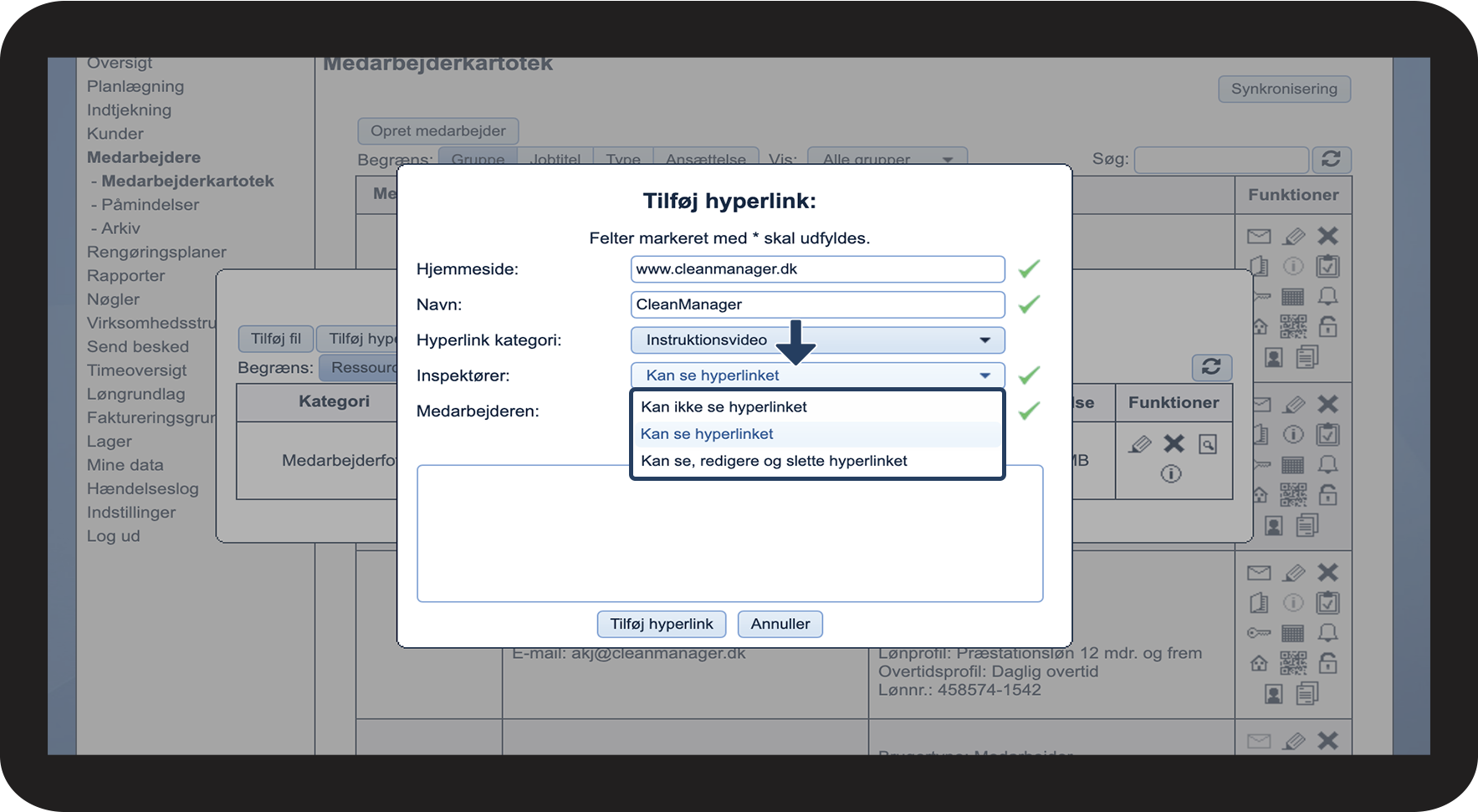Click the Synkronisering button
The image size is (1478, 812).
[x=1284, y=89]
